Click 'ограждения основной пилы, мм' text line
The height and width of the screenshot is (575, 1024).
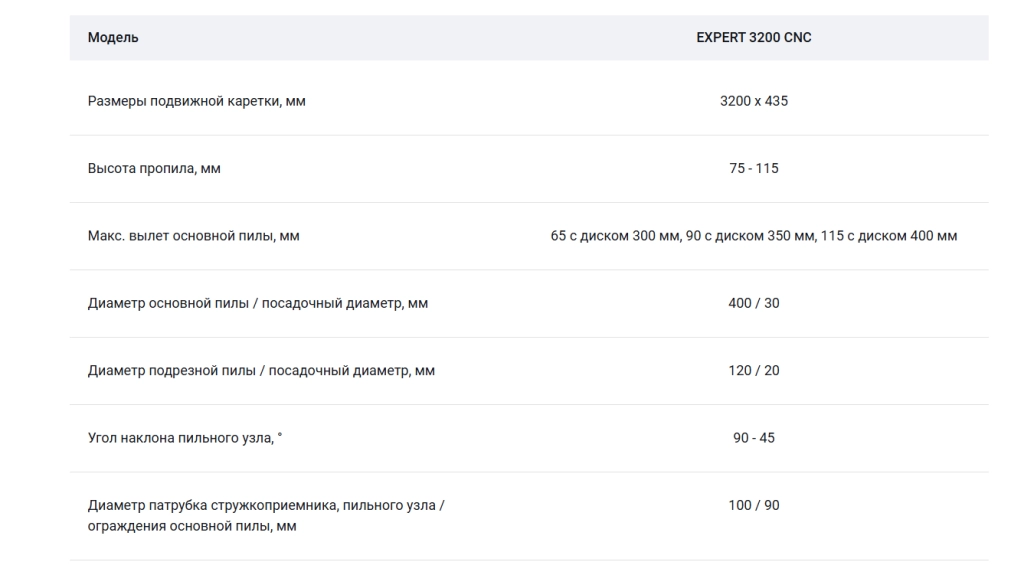(x=192, y=526)
